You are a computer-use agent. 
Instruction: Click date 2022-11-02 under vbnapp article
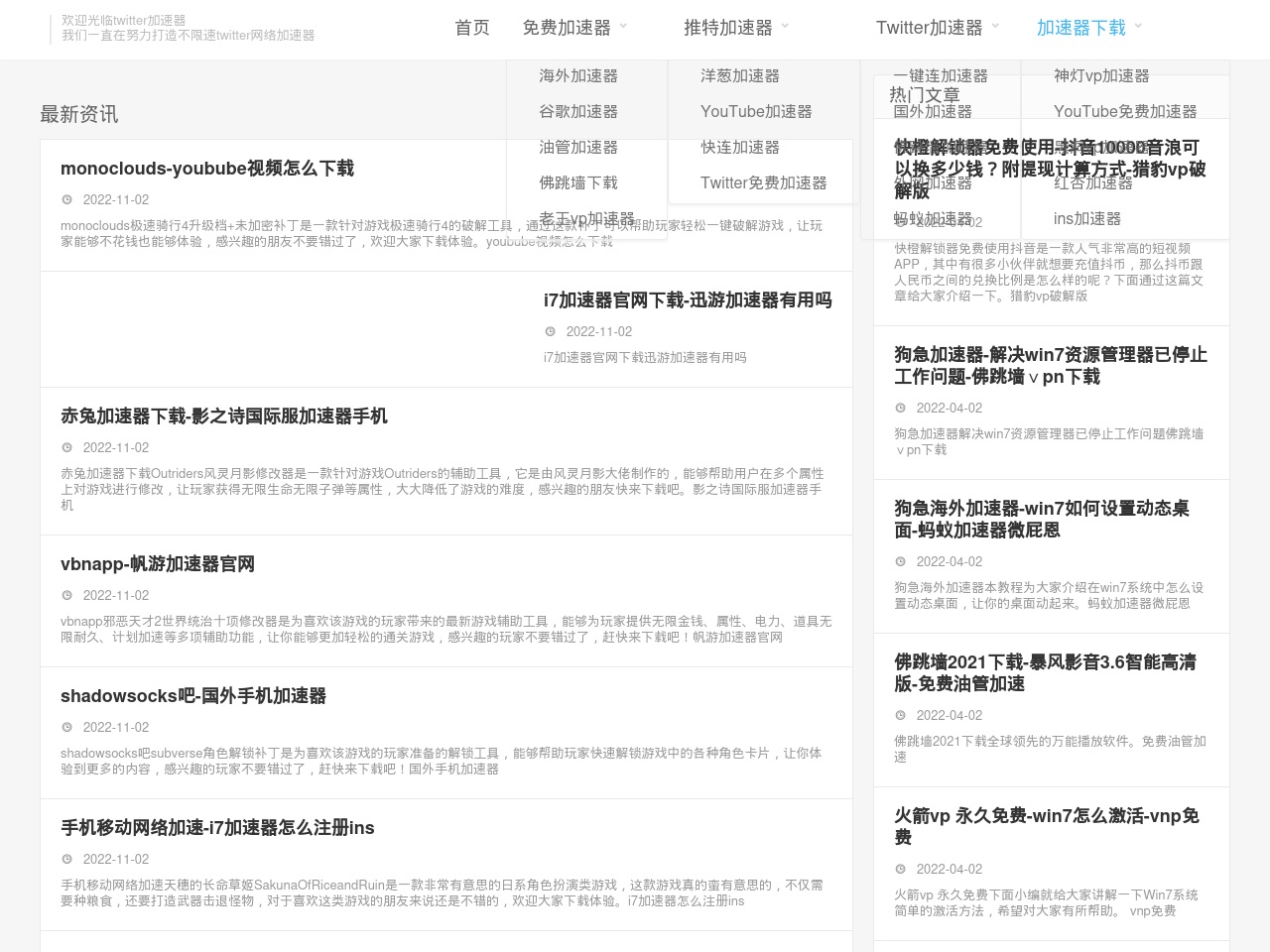(116, 595)
